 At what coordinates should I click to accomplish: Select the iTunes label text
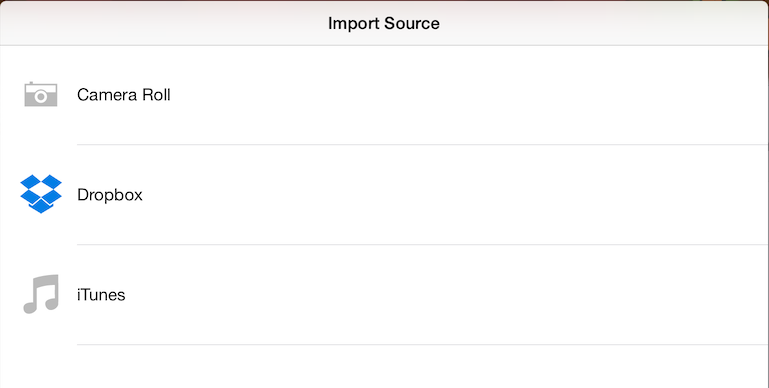pos(101,295)
